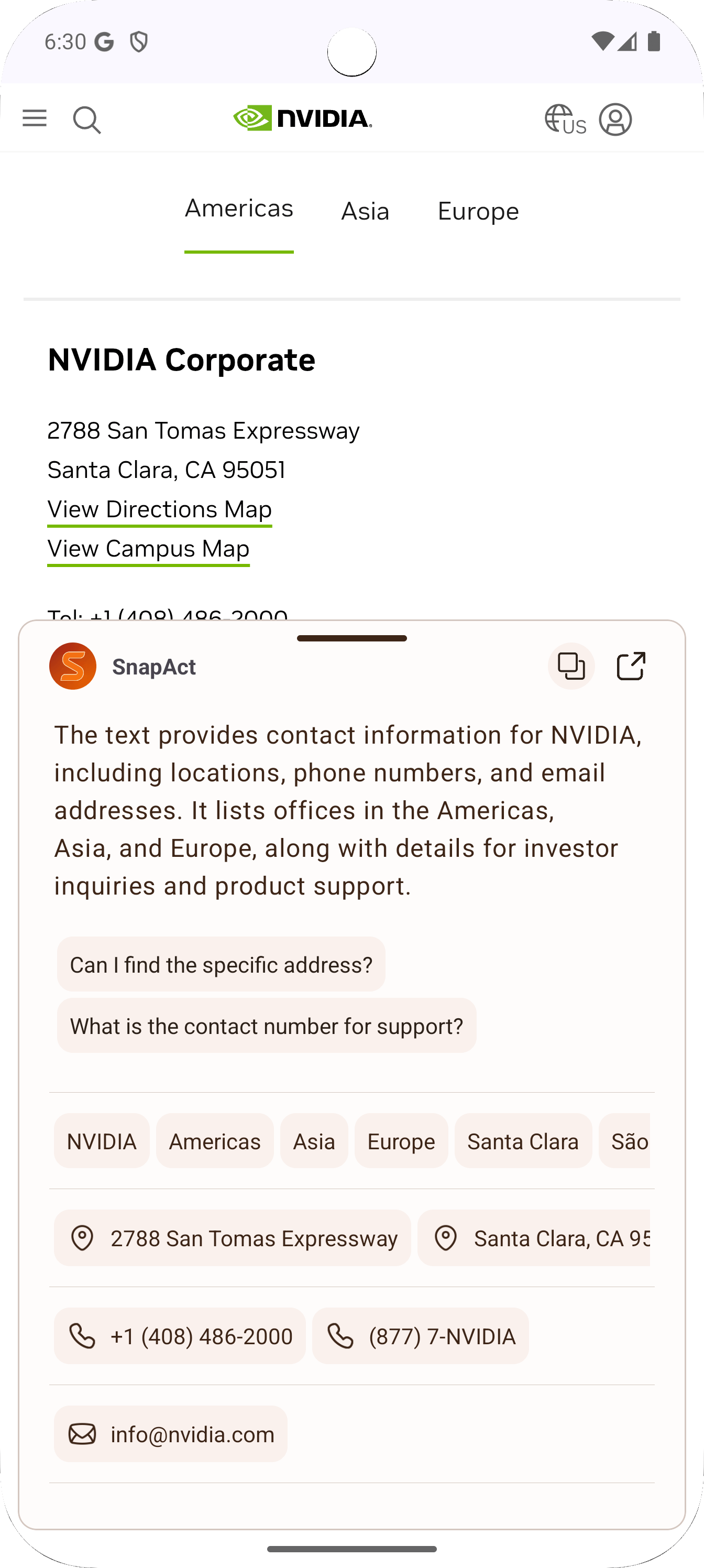This screenshot has width=704, height=1568.
Task: Tap the SnapAct copy icon
Action: click(571, 666)
